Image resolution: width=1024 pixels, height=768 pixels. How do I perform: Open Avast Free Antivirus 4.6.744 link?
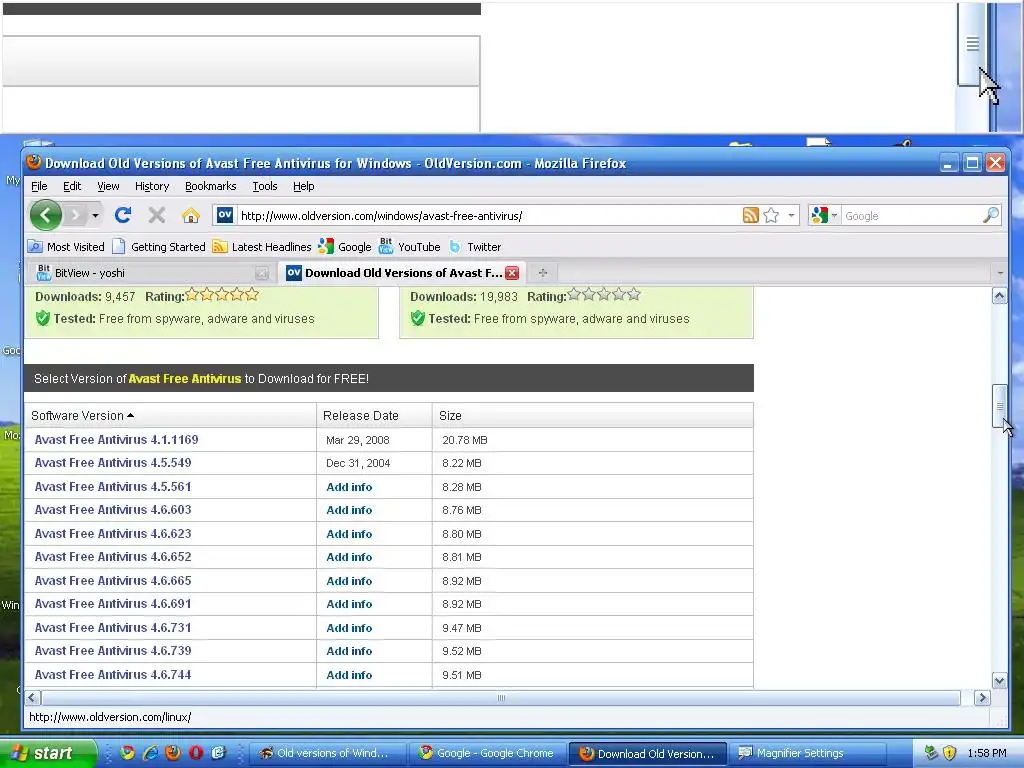[113, 675]
